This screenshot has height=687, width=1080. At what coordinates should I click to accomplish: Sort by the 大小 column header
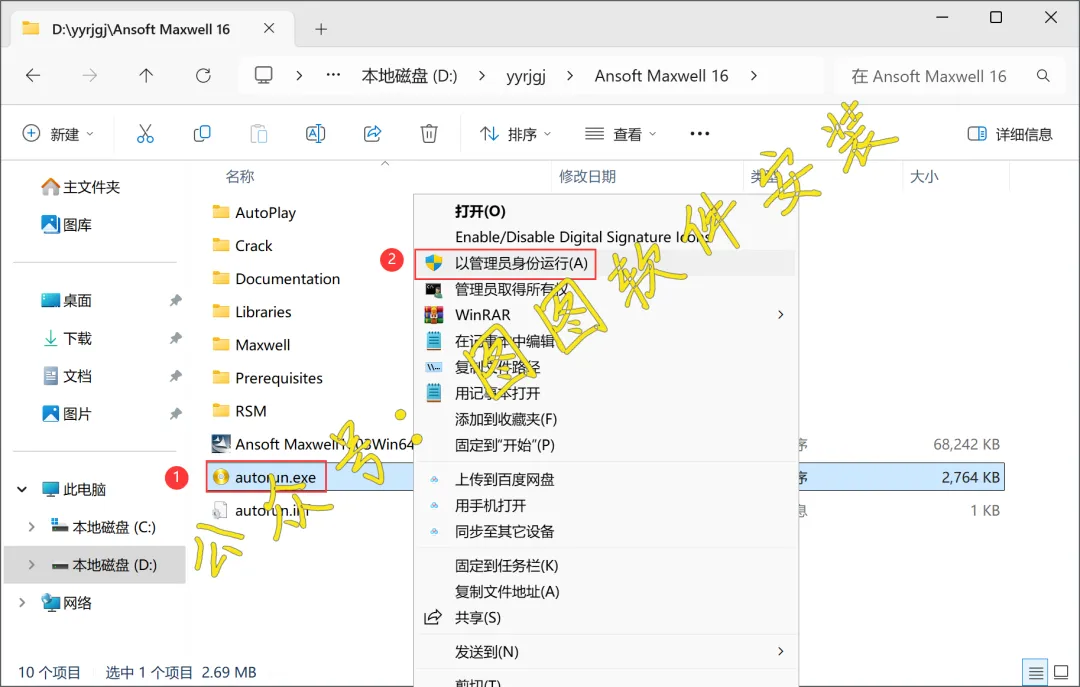click(924, 176)
